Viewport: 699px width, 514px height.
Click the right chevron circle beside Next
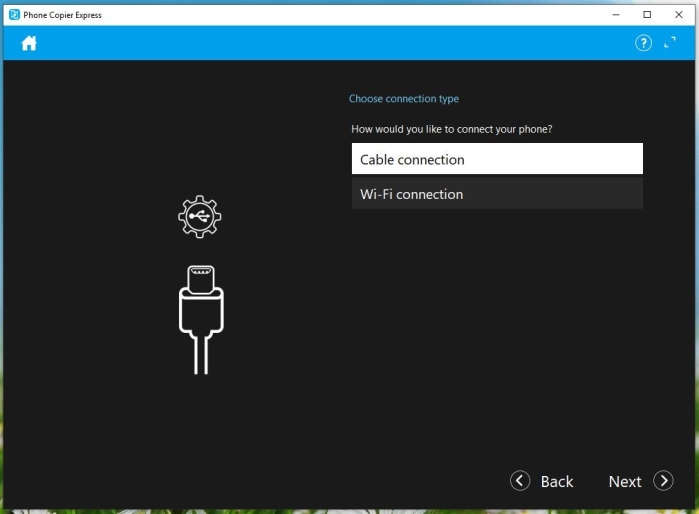pyautogui.click(x=663, y=481)
